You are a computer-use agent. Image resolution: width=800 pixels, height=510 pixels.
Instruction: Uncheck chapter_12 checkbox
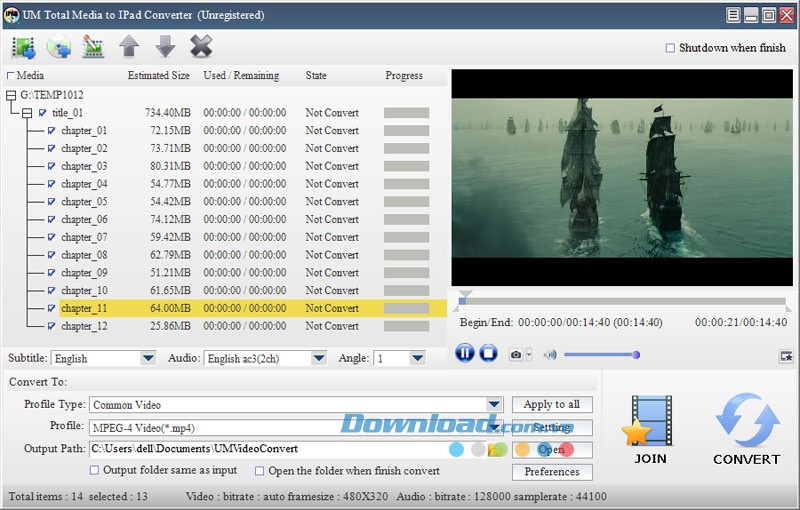(x=52, y=326)
